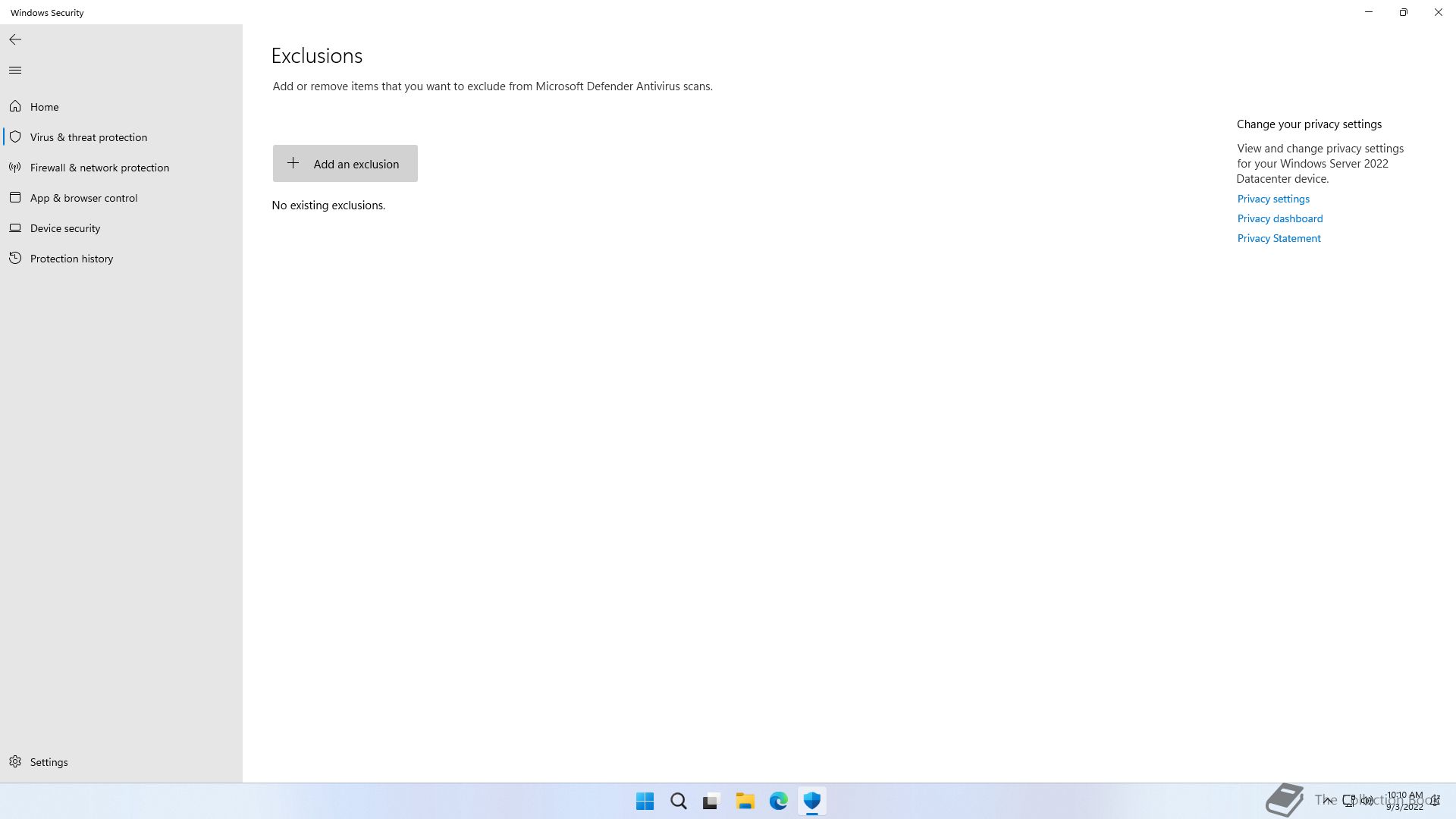This screenshot has width=1456, height=819.
Task: Toggle the hamburger navigation menu
Action: (15, 71)
